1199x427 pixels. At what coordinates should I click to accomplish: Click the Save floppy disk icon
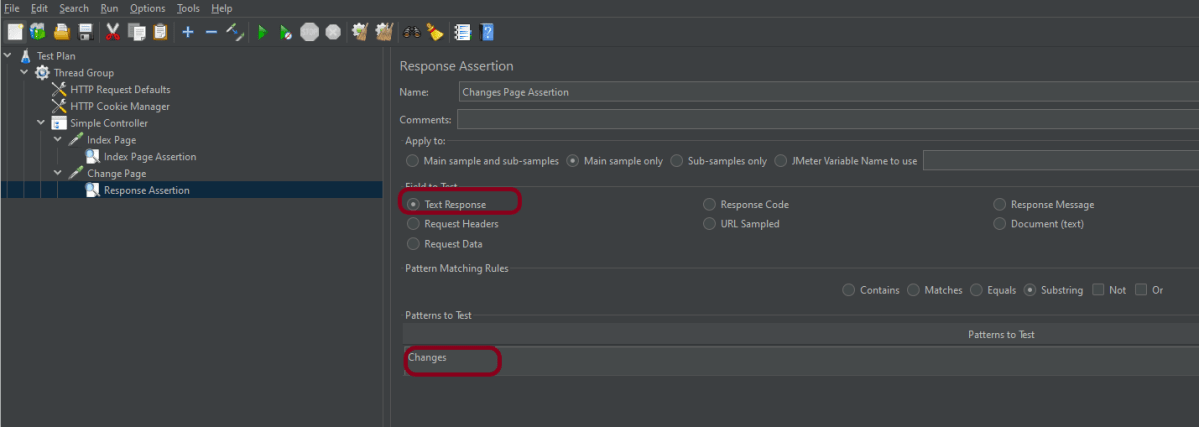(x=86, y=32)
